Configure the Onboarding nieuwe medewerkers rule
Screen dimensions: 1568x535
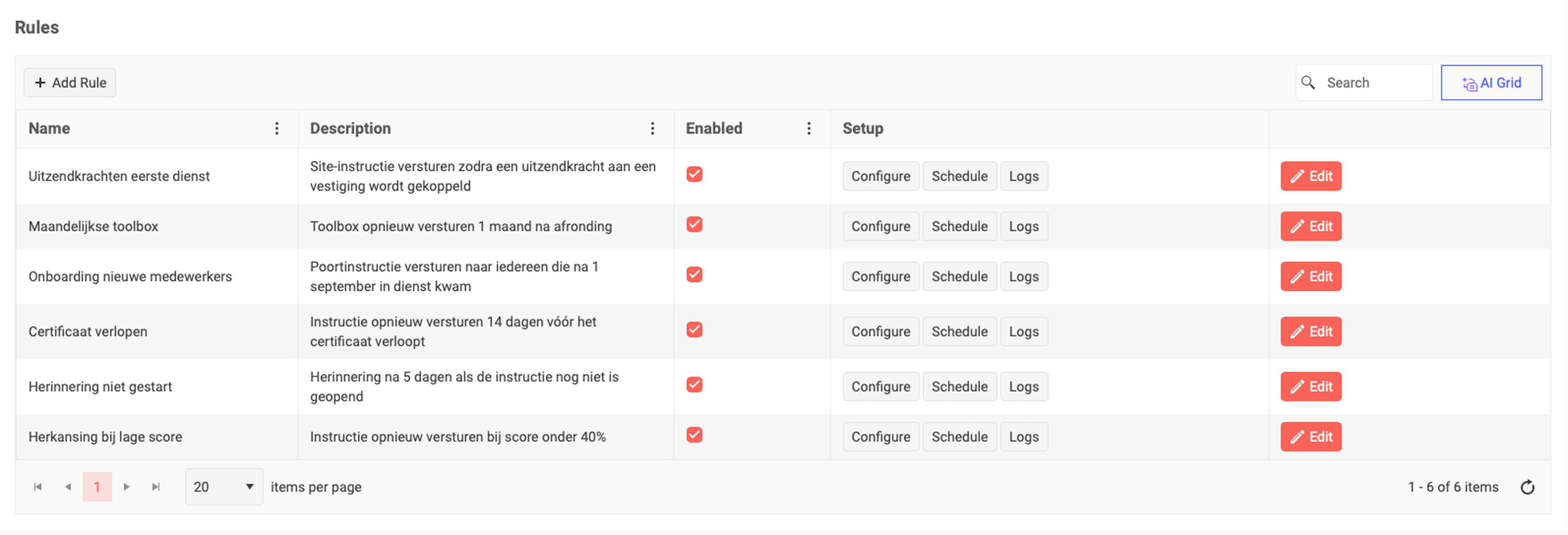pos(880,276)
